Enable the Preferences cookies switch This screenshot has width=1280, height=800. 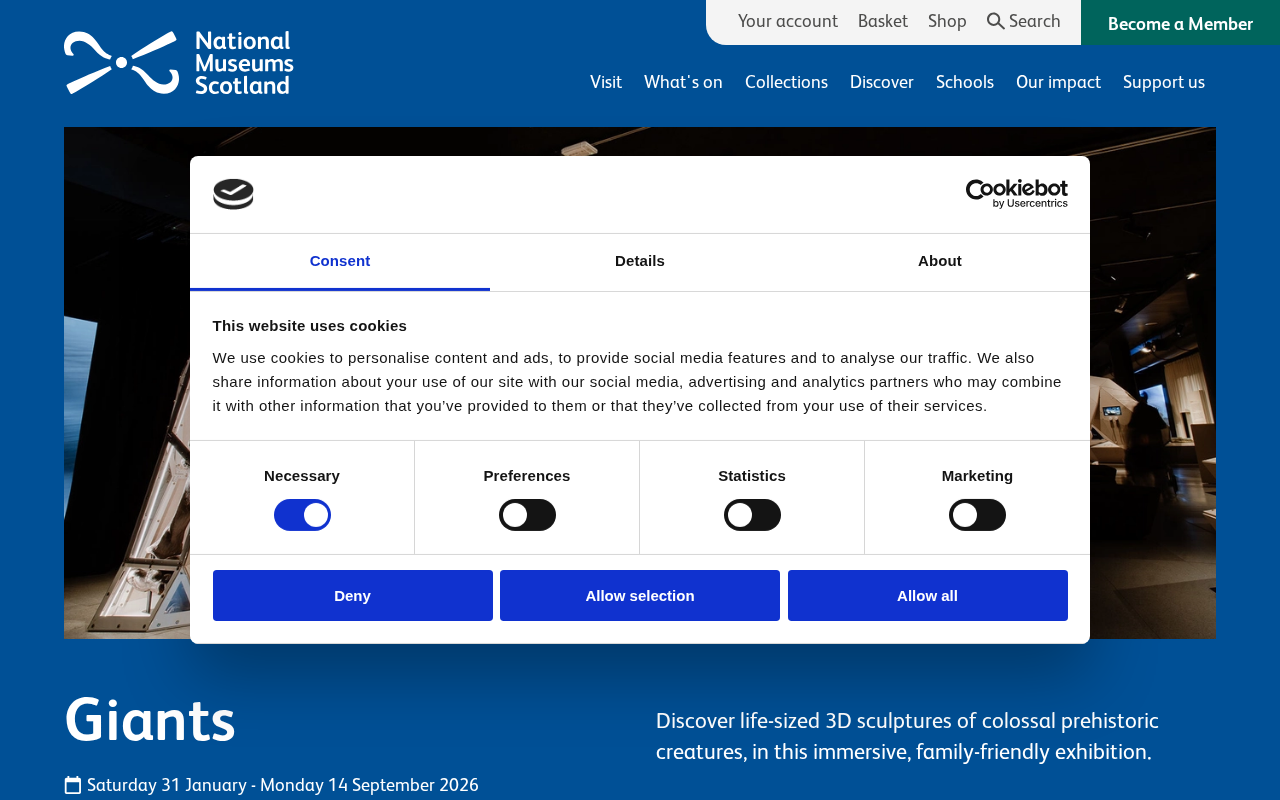click(527, 515)
